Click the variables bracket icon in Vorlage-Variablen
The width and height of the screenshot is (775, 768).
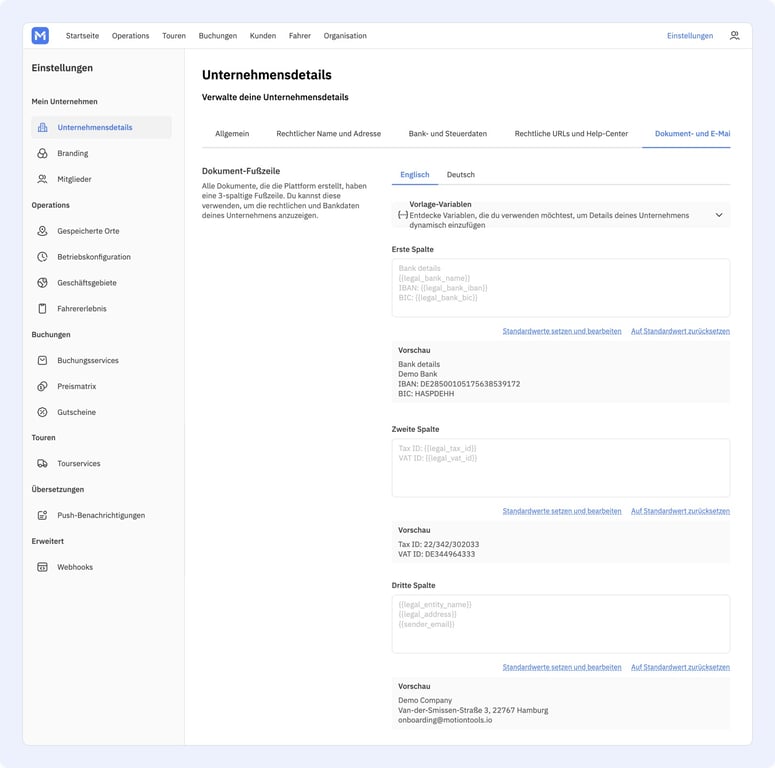(x=403, y=215)
